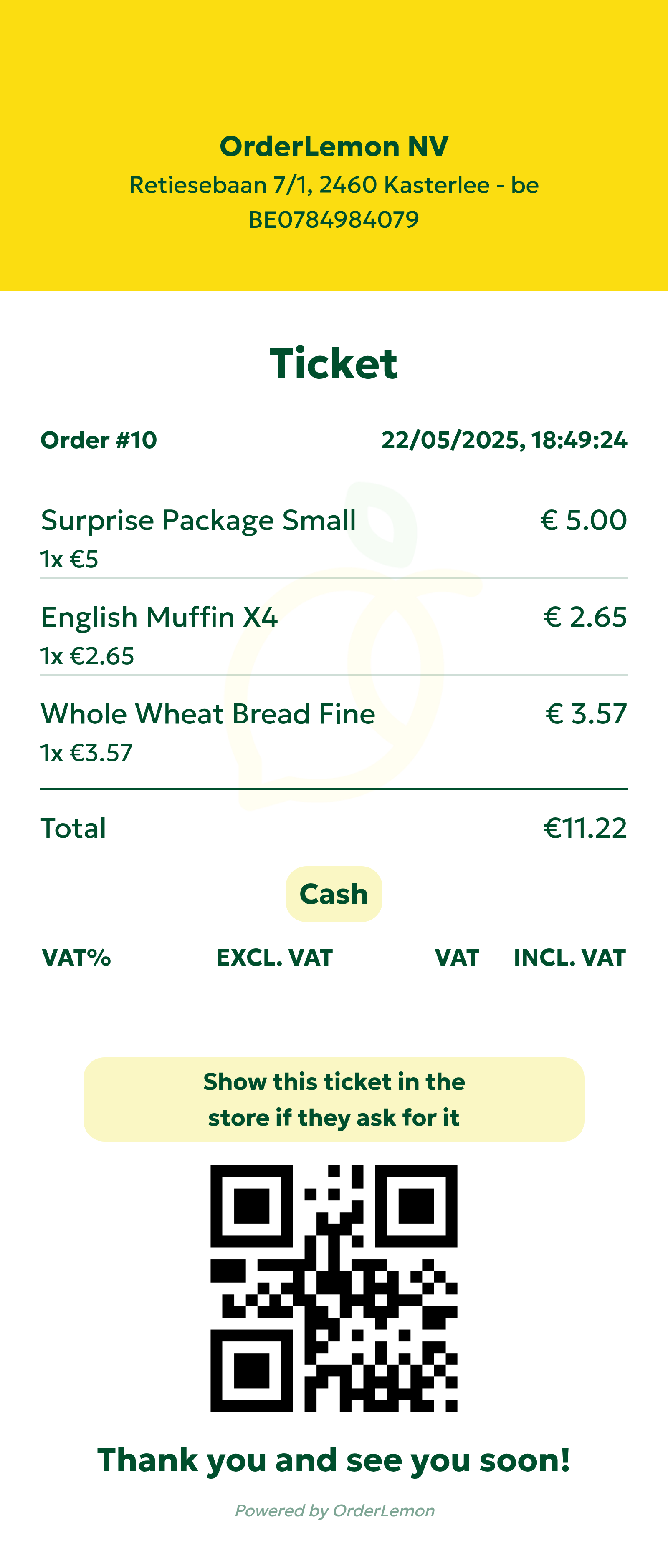Click the Ticket heading
Viewport: 668px width, 1568px height.
point(334,363)
